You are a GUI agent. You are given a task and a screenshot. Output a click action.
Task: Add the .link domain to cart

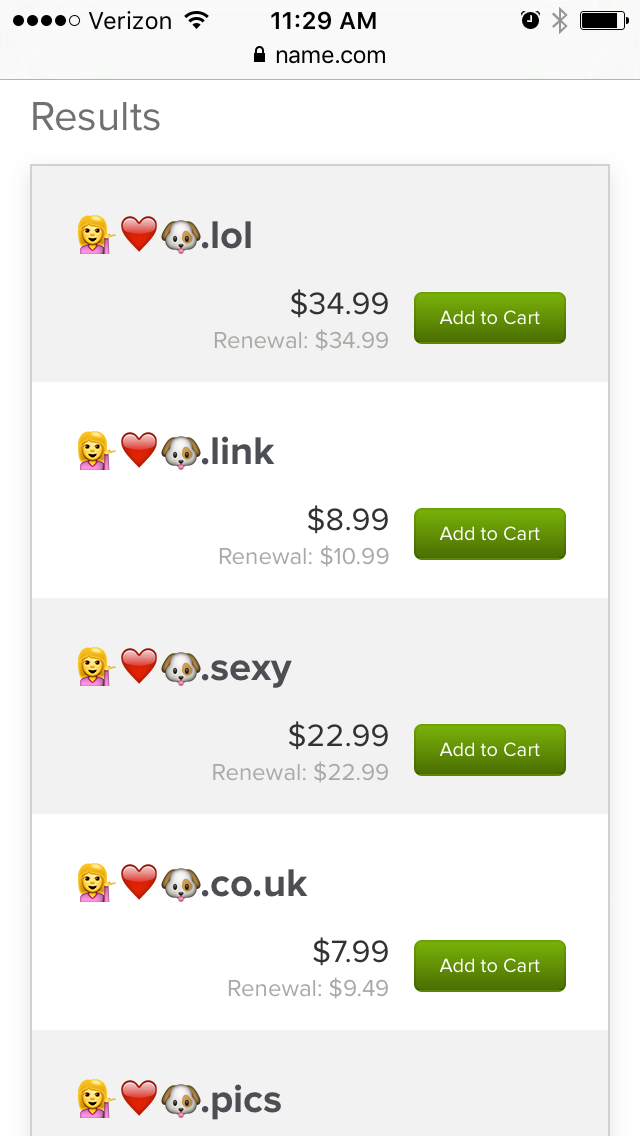[x=489, y=533]
